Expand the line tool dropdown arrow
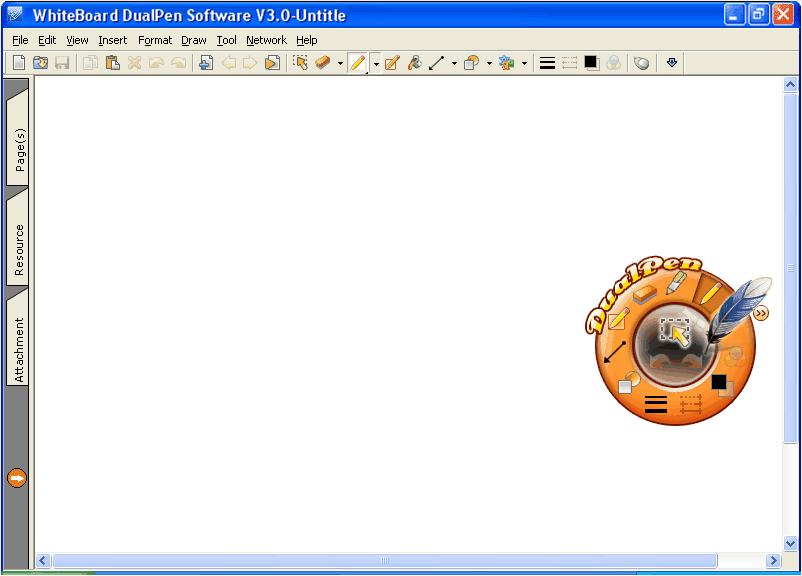Screen dimensions: 802x576 pos(454,63)
